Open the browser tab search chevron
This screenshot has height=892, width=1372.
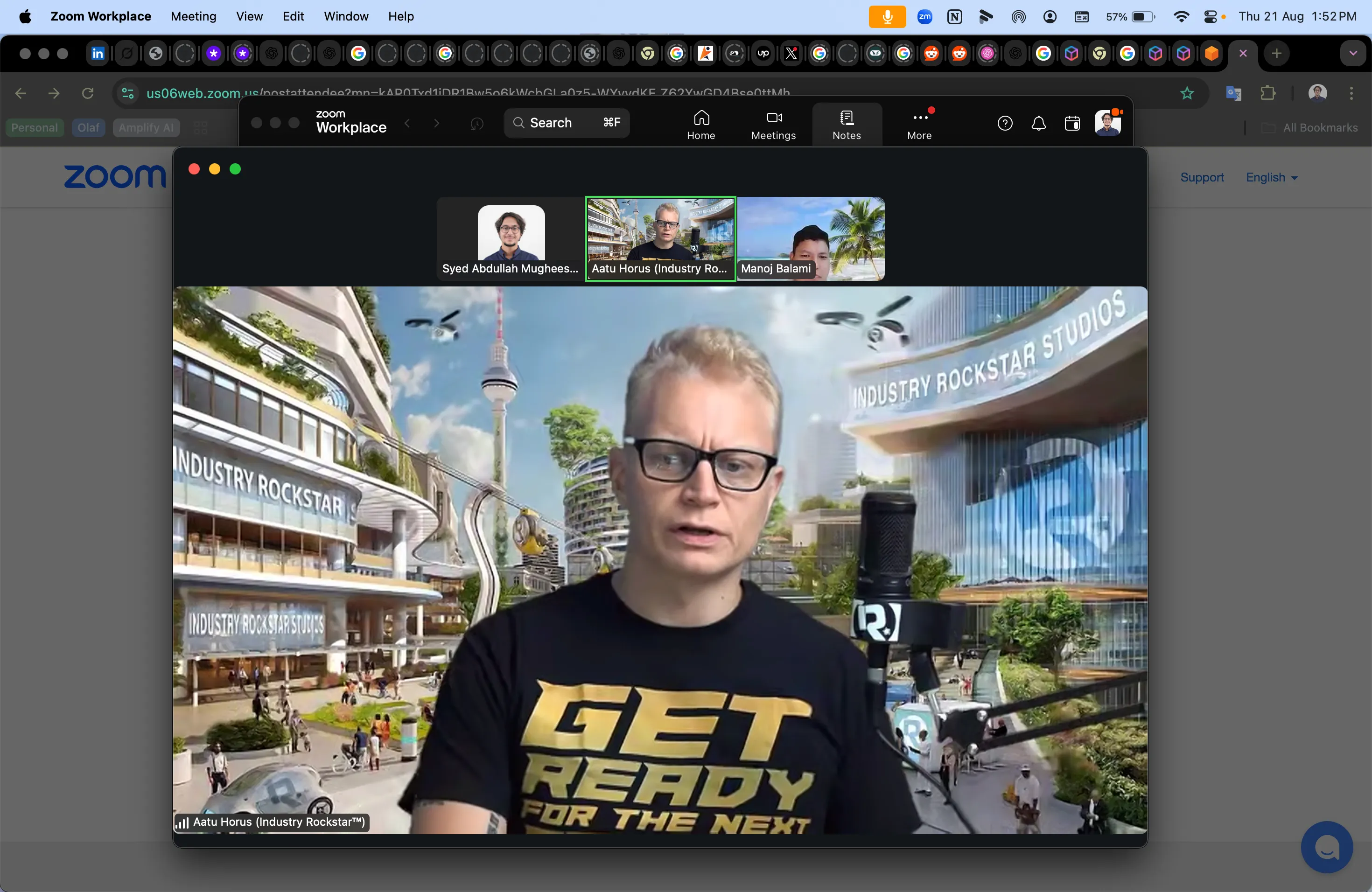[1353, 53]
